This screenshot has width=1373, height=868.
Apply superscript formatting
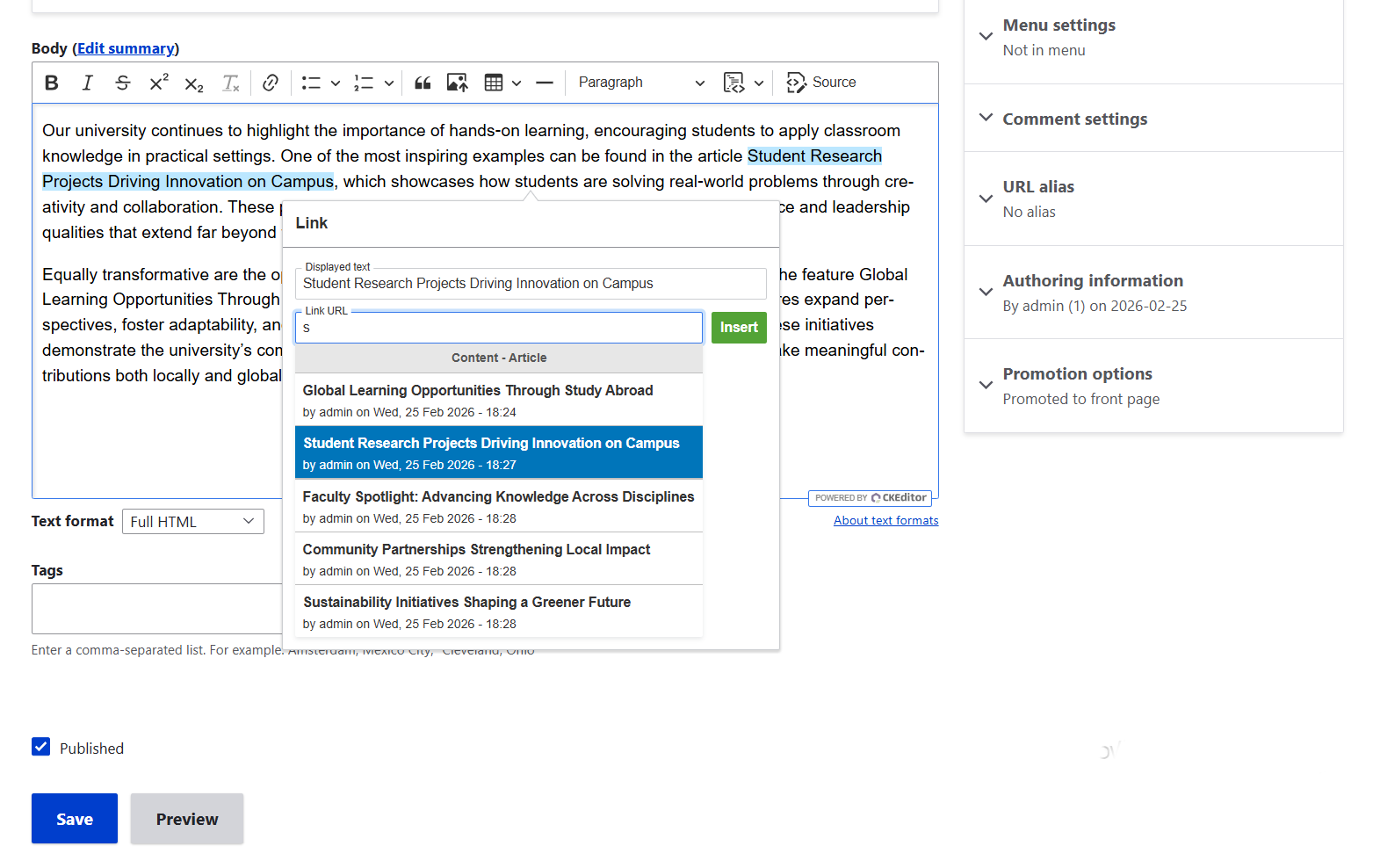[x=158, y=82]
